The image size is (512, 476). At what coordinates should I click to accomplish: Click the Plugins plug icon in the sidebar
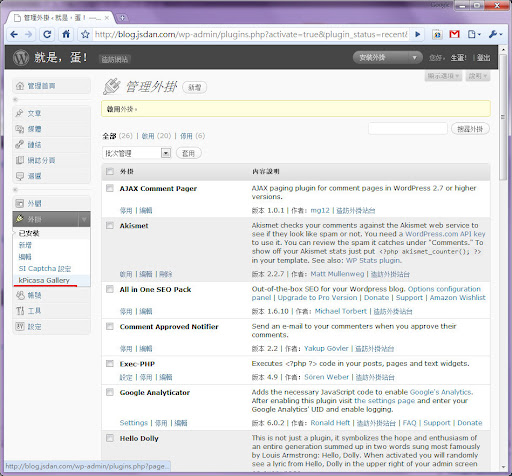(20, 219)
